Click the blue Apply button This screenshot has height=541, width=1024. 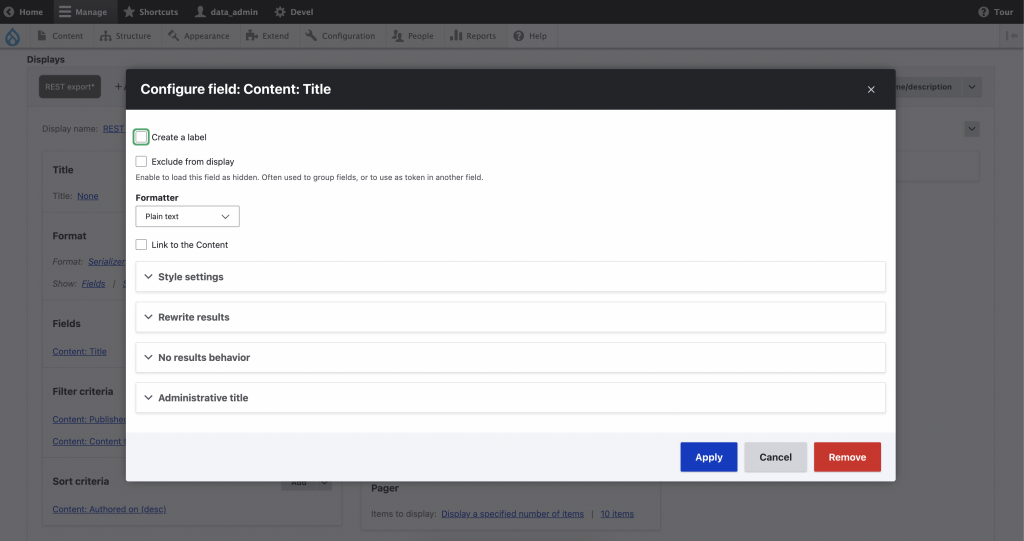pyautogui.click(x=708, y=457)
